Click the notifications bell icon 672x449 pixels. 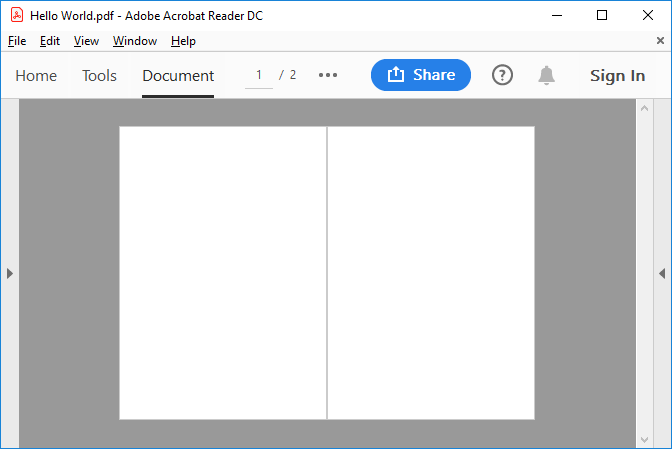point(546,76)
